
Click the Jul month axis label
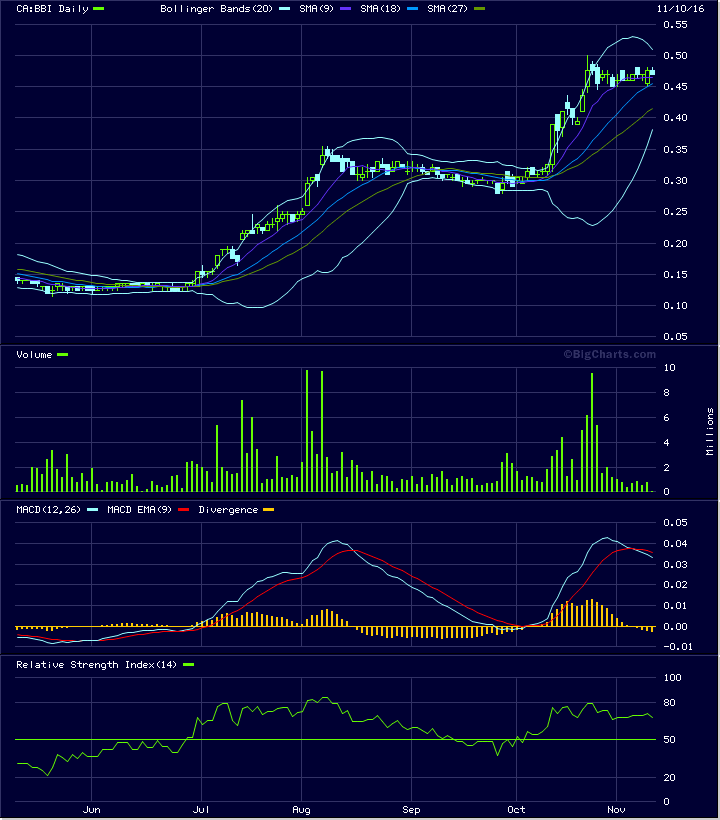[201, 810]
